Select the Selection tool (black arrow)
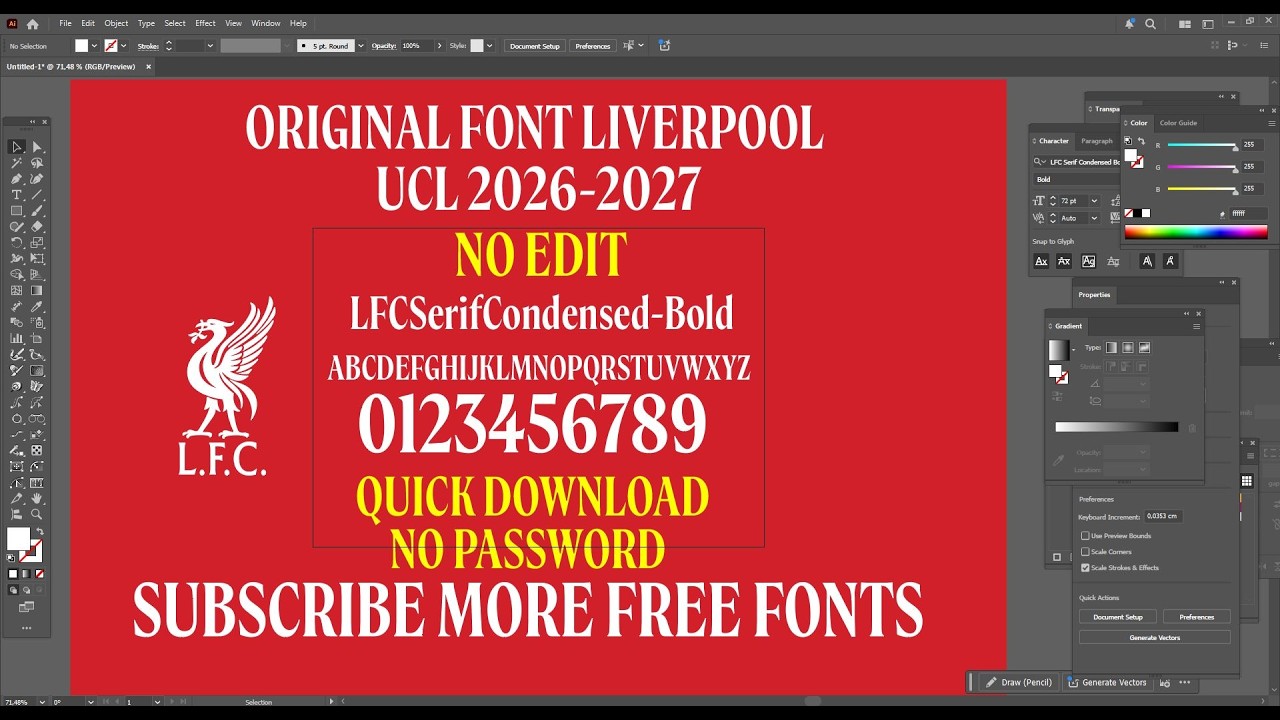Screen dimensions: 1280x720 (x=17, y=147)
